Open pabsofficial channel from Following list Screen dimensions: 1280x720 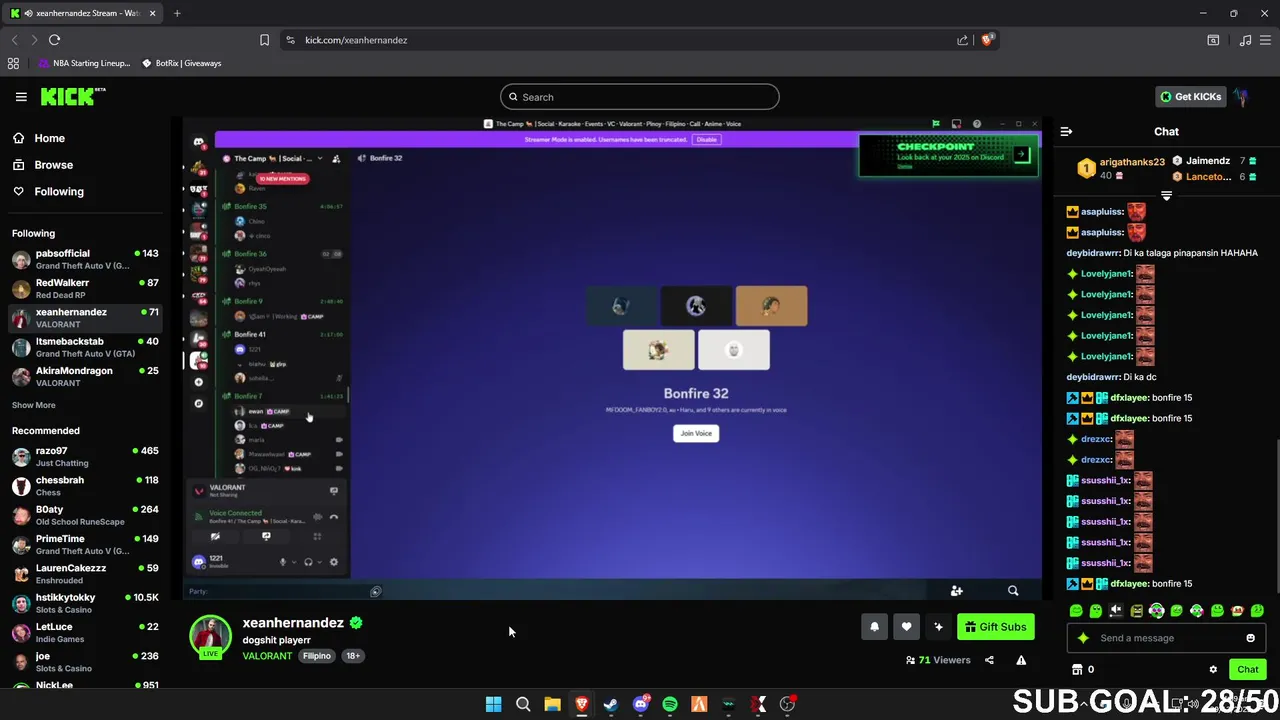tap(85, 259)
